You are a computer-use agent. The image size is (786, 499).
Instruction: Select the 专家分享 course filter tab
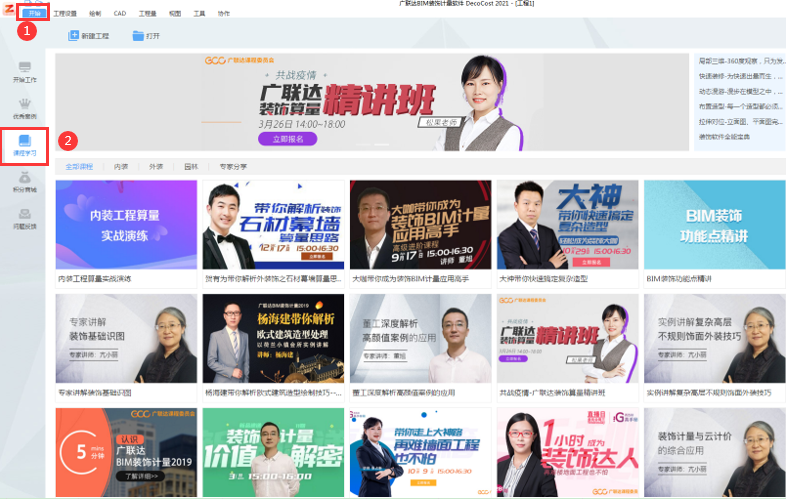click(233, 167)
